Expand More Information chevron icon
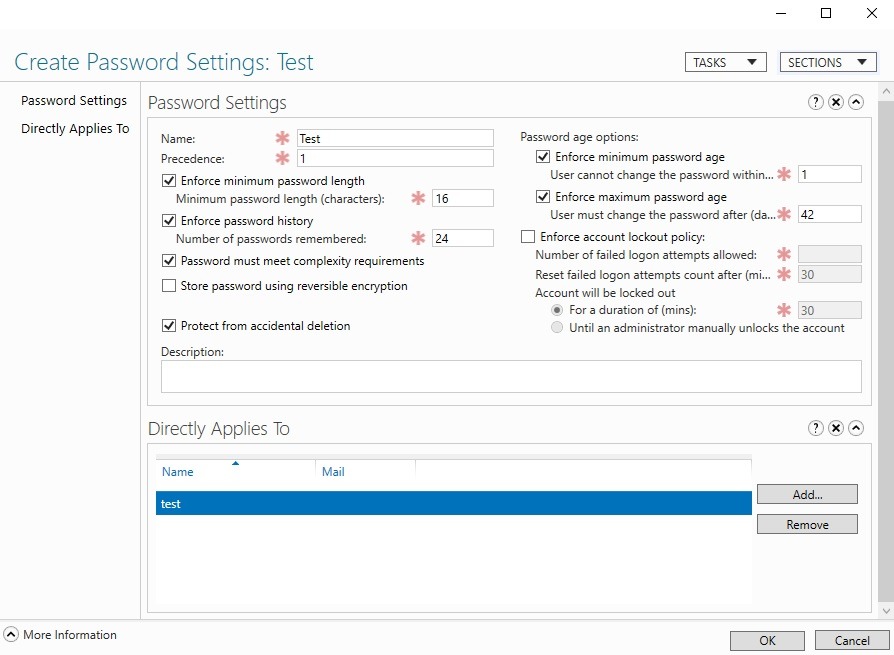 tap(11, 635)
